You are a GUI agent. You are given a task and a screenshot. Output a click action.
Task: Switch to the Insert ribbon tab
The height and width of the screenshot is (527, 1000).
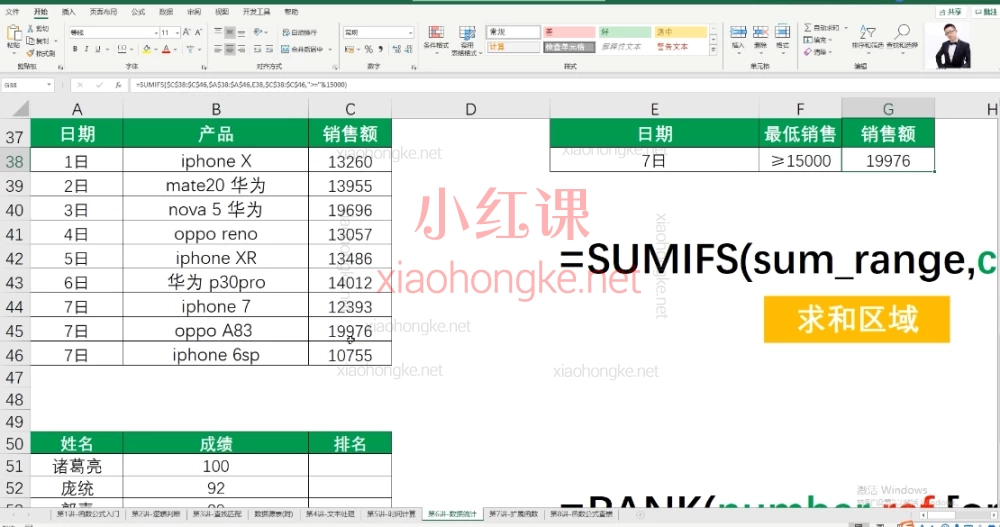68,11
